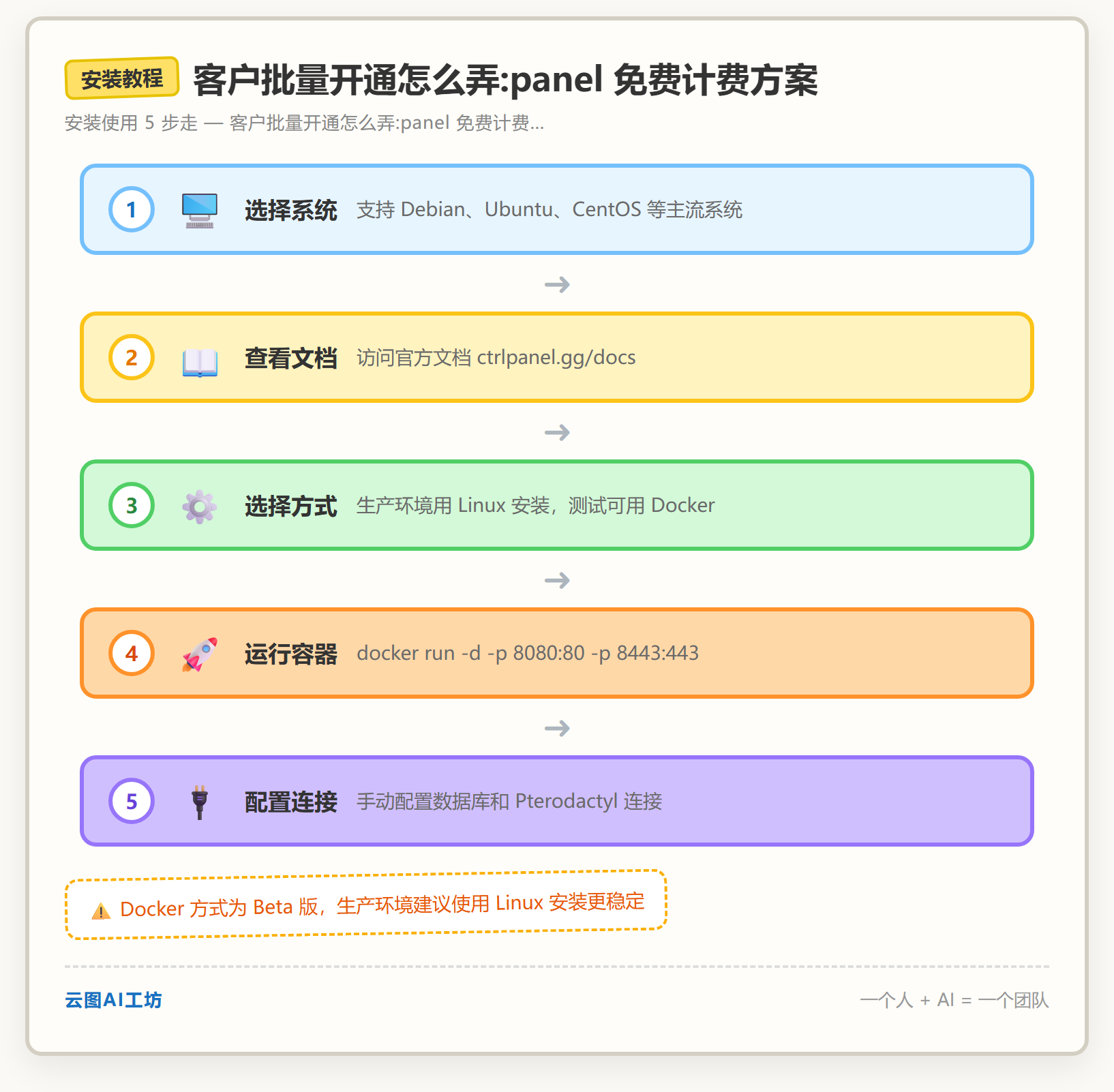1114x1092 pixels.
Task: Click the text 生产环境用 Linux 安装，测试可用 Docker
Action: (x=536, y=505)
